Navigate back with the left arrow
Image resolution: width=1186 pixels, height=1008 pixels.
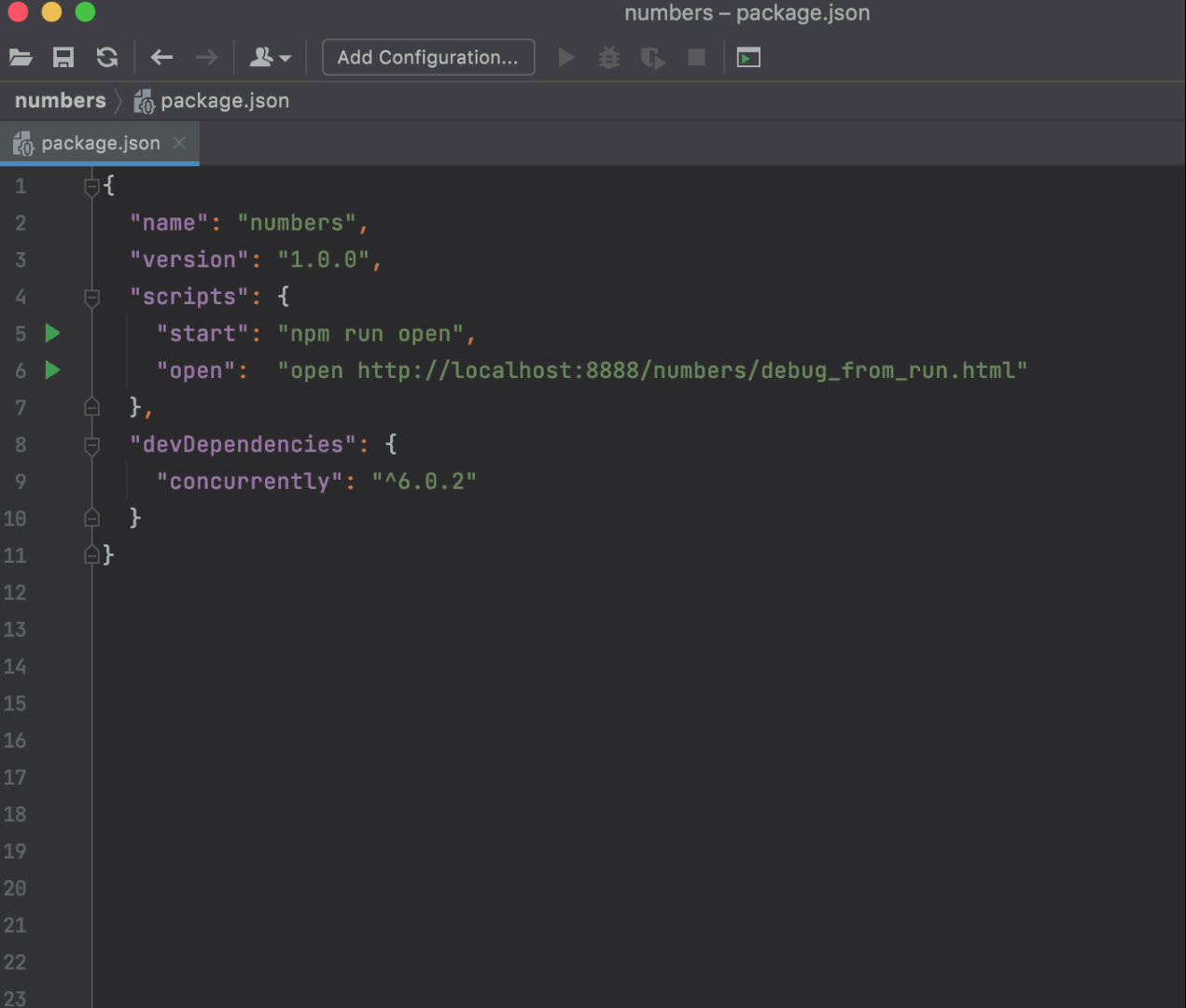162,58
